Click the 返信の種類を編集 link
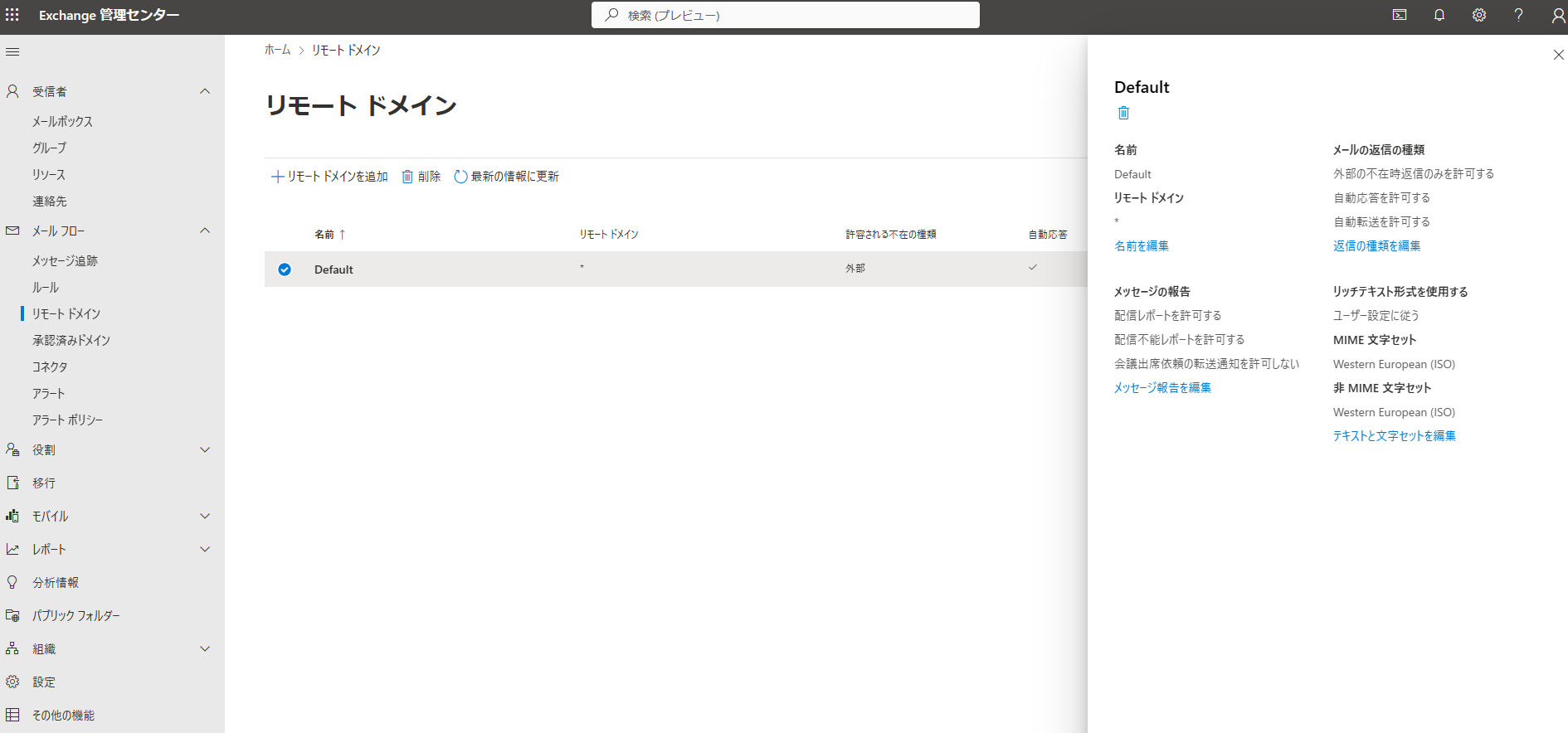This screenshot has width=1568, height=733. click(x=1377, y=245)
